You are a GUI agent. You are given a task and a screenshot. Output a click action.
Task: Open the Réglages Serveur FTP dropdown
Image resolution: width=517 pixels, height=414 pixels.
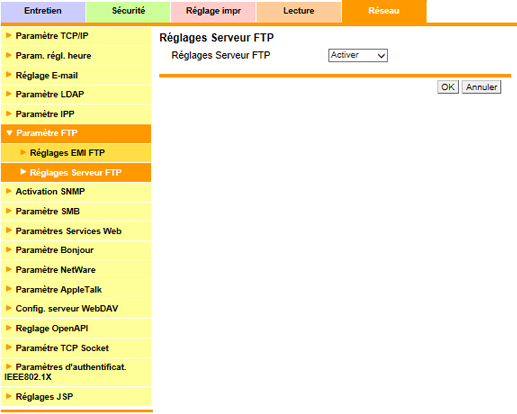358,55
